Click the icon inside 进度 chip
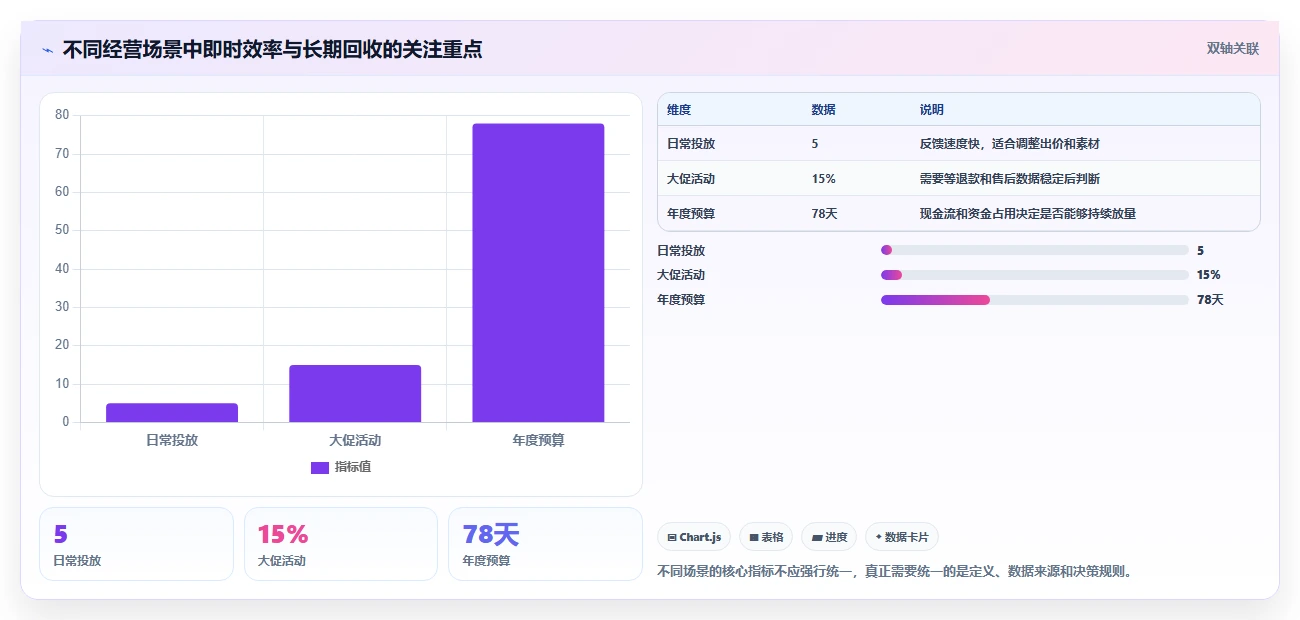 (x=817, y=538)
